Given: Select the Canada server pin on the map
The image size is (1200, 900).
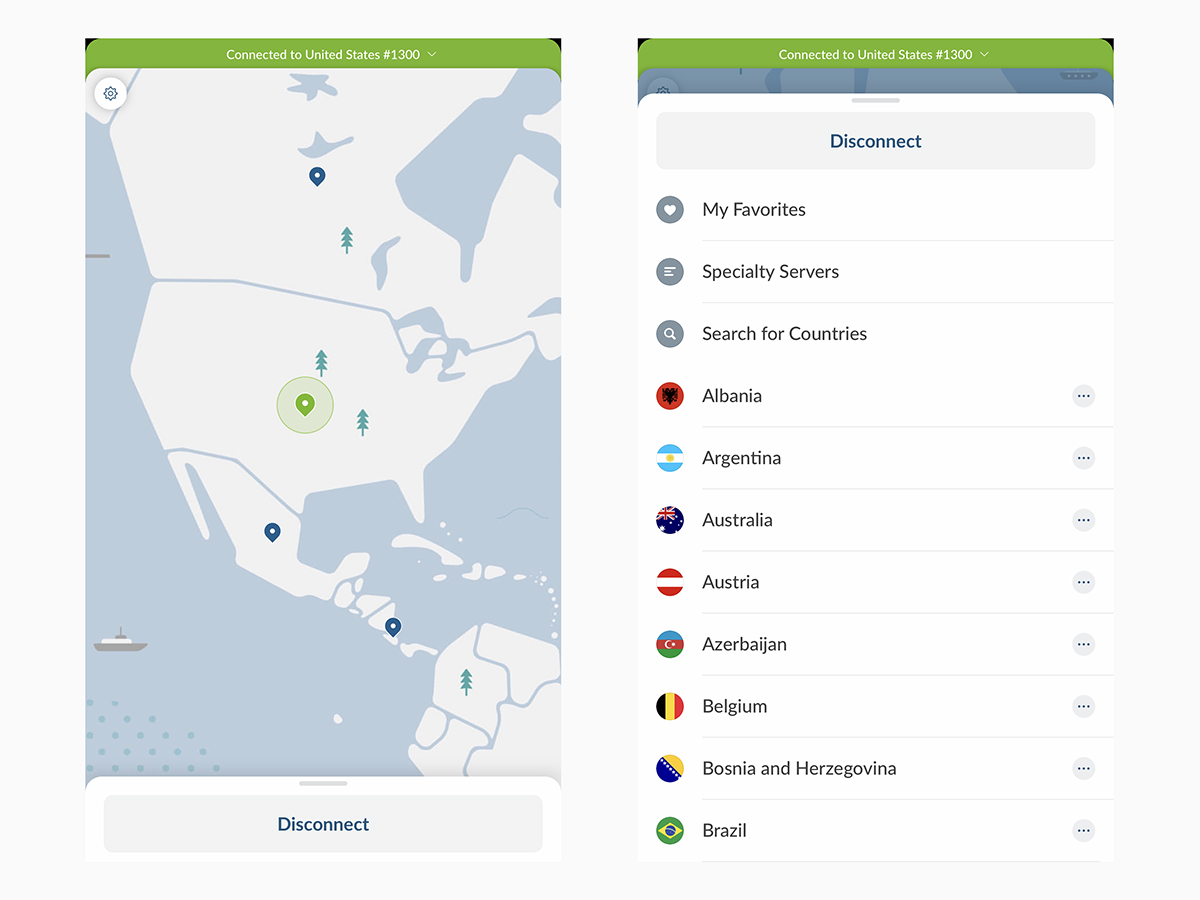Looking at the screenshot, I should (x=317, y=176).
